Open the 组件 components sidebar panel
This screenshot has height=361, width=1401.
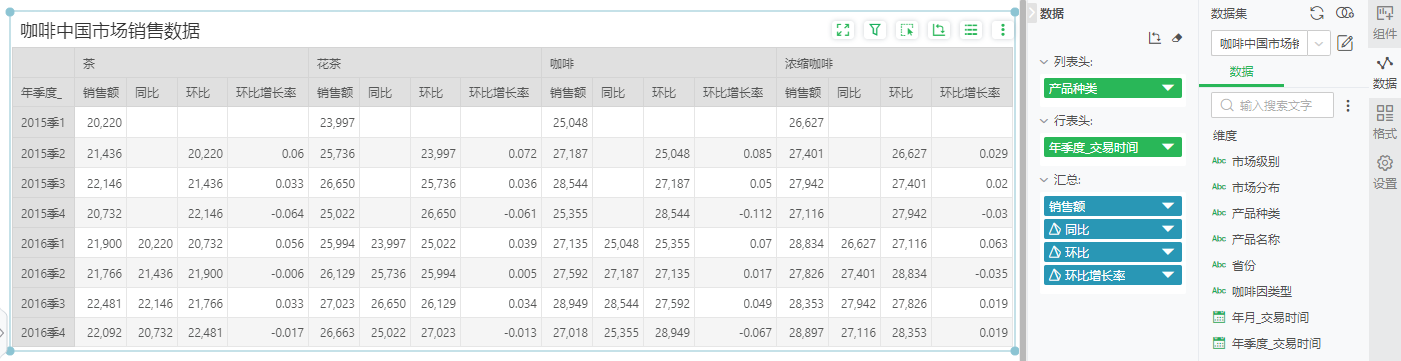pos(1385,22)
